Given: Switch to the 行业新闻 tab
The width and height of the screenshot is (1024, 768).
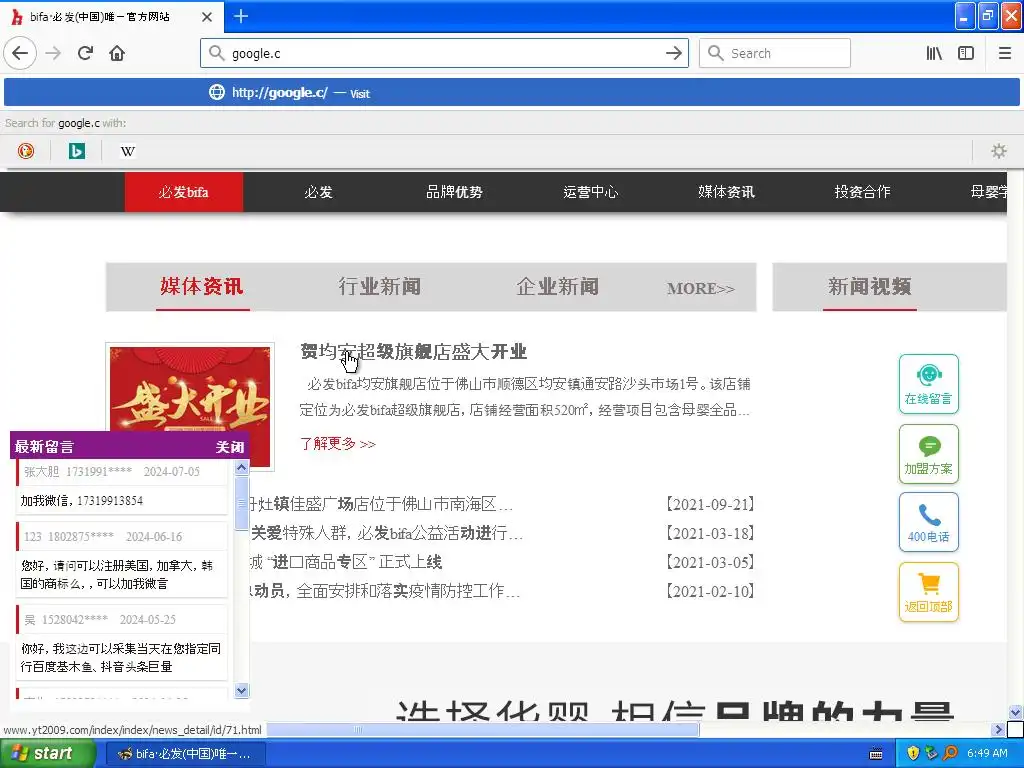Looking at the screenshot, I should (379, 287).
